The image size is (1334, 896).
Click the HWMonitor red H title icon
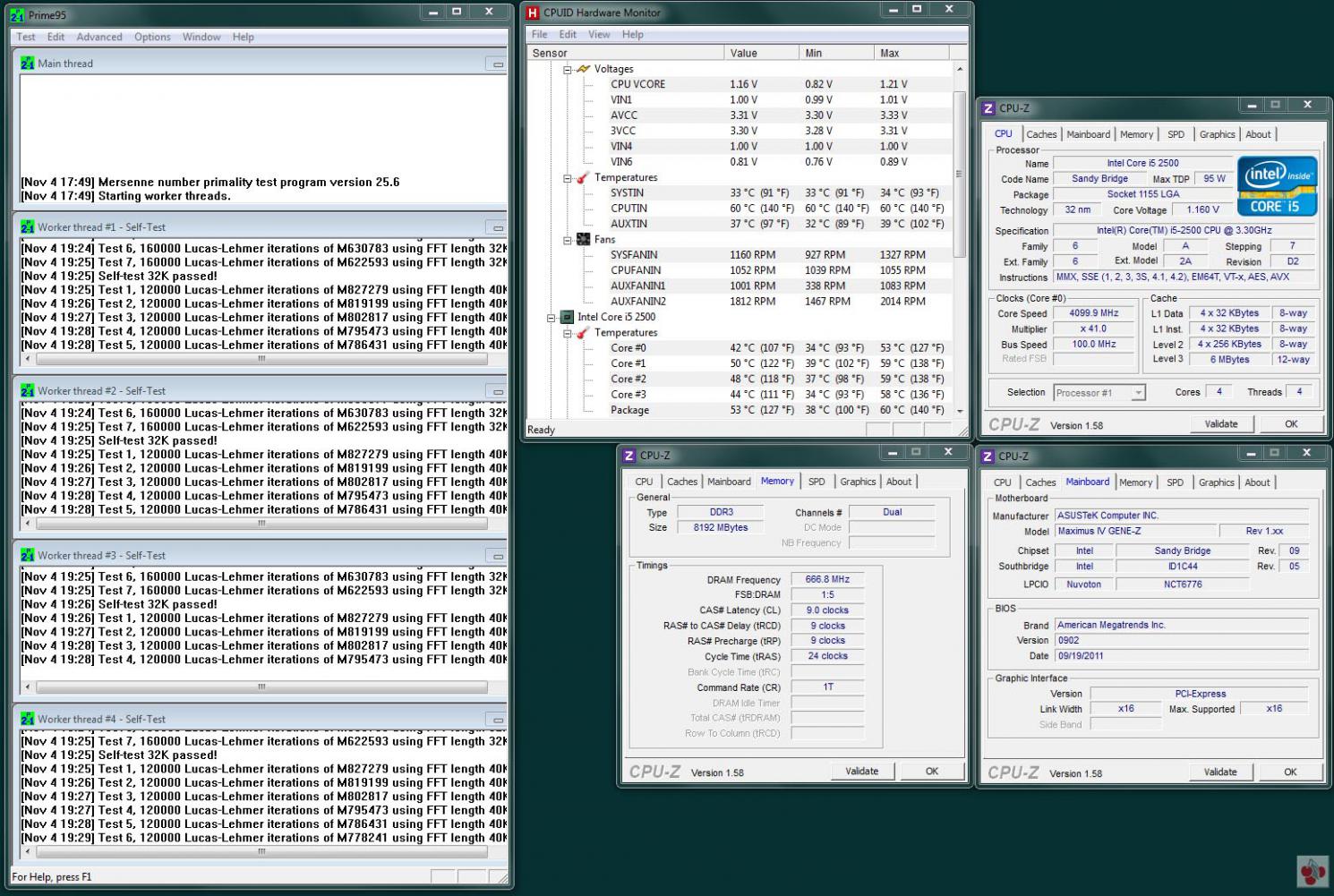[533, 13]
